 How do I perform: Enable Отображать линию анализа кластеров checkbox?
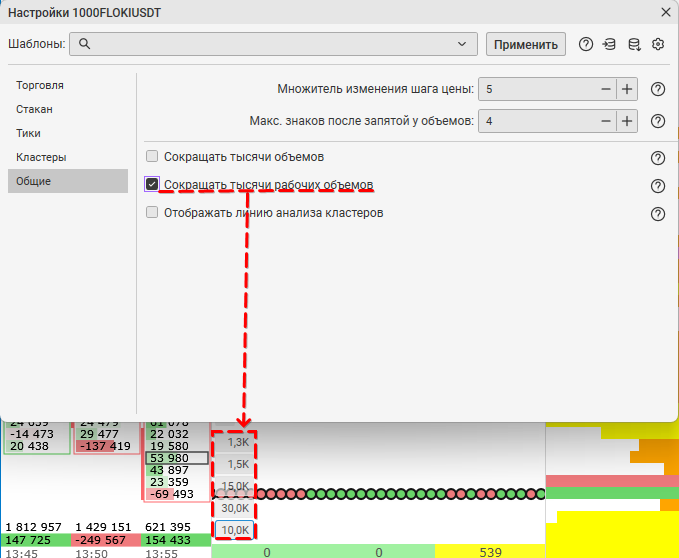point(152,213)
